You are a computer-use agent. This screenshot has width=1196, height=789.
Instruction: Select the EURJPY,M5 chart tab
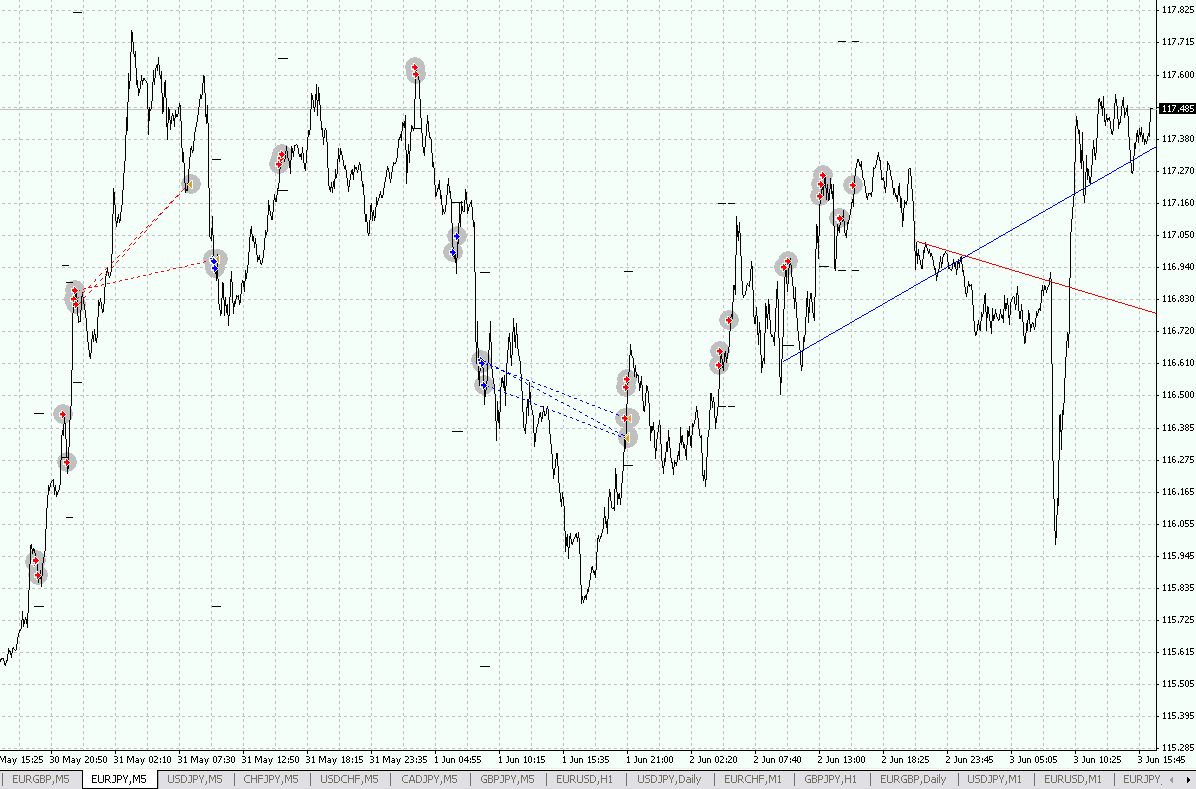pyautogui.click(x=118, y=779)
